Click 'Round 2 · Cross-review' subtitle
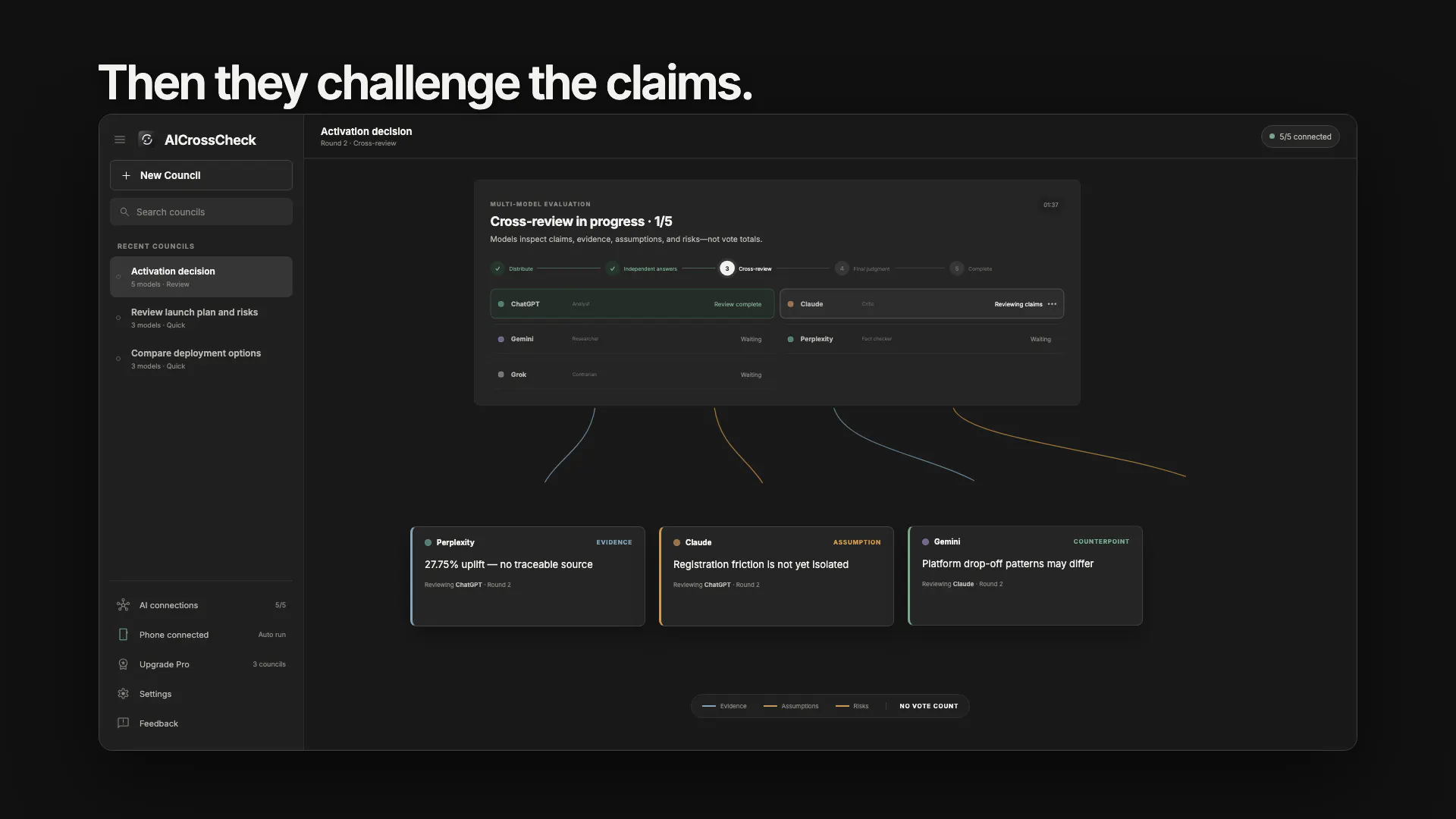 [358, 143]
